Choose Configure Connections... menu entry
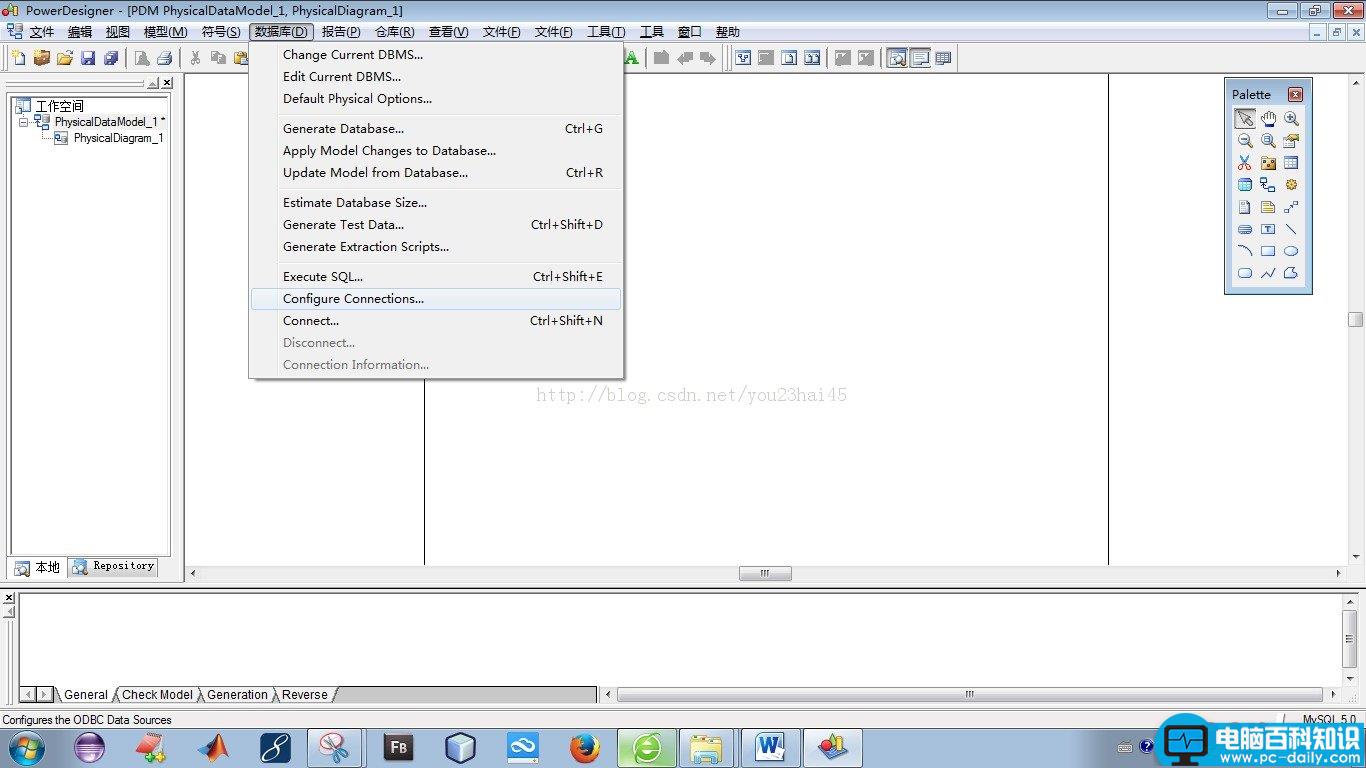Screen dimensions: 1366x768 [436, 299]
